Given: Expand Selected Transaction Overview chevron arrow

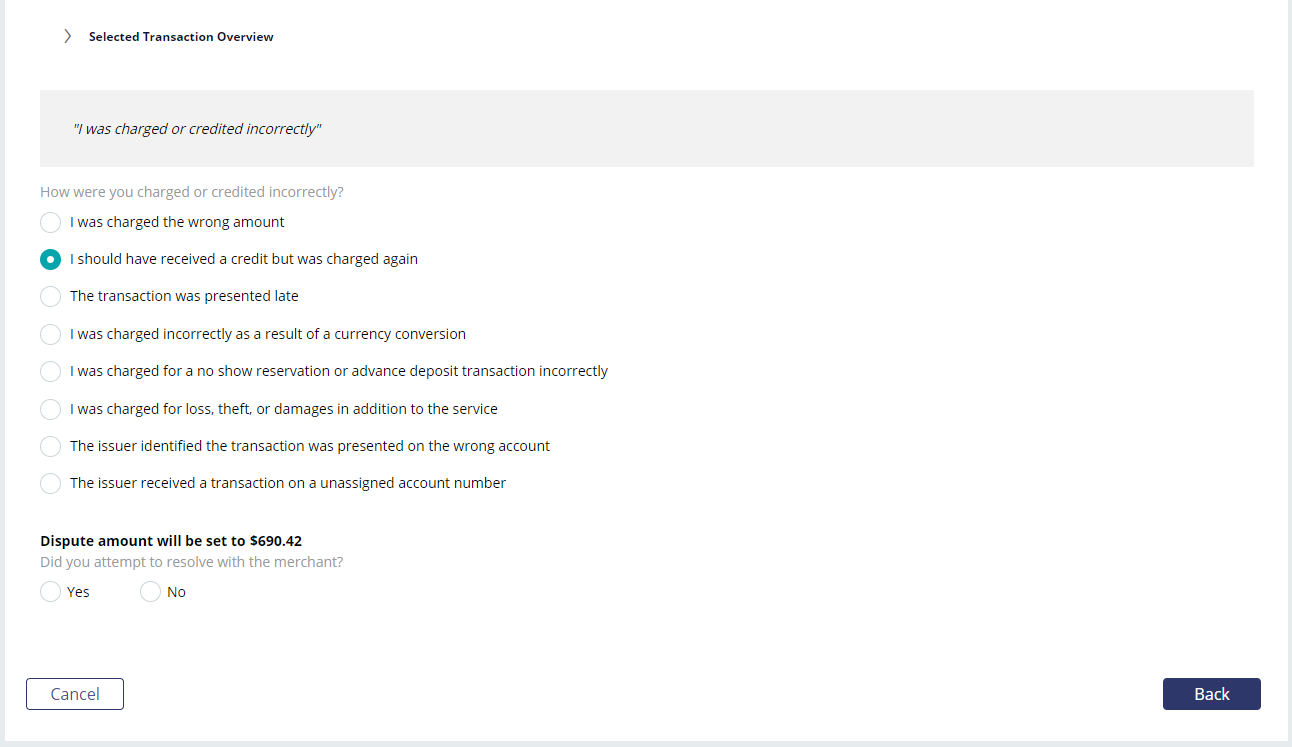Looking at the screenshot, I should pos(67,36).
